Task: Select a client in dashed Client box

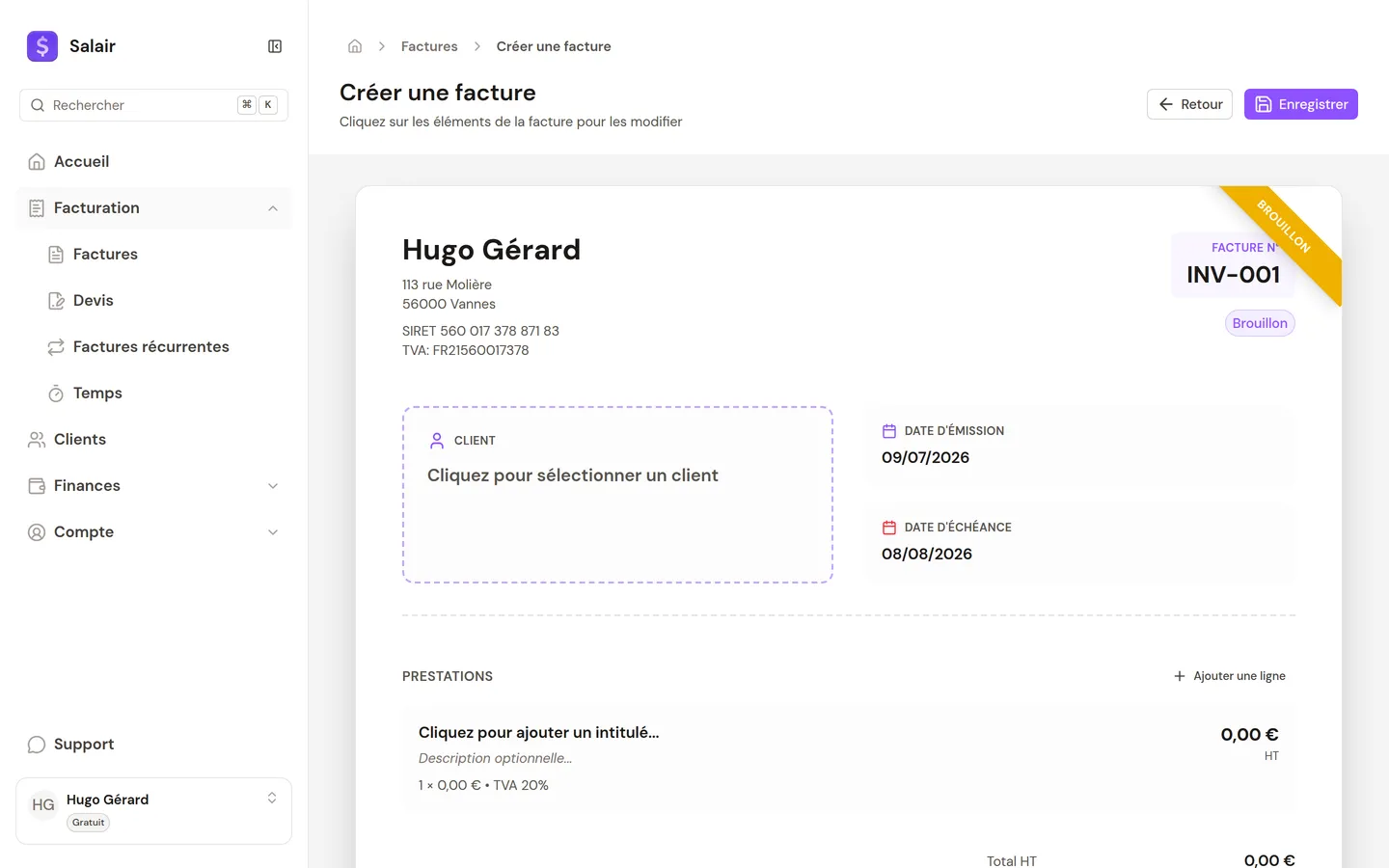Action: coord(617,495)
